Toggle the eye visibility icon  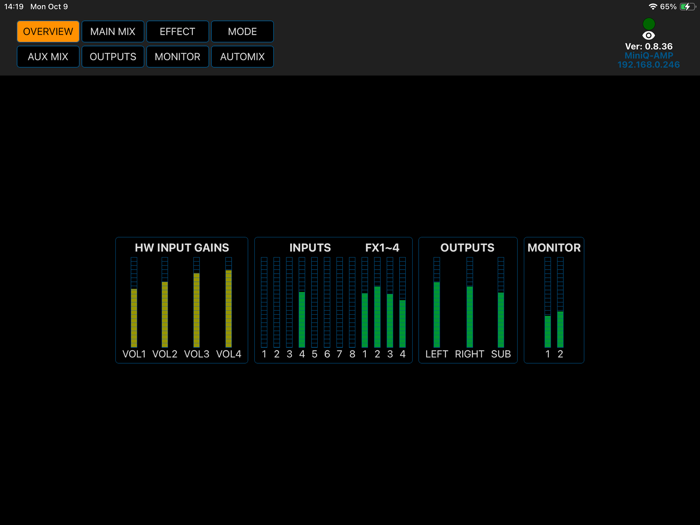pyautogui.click(x=649, y=35)
